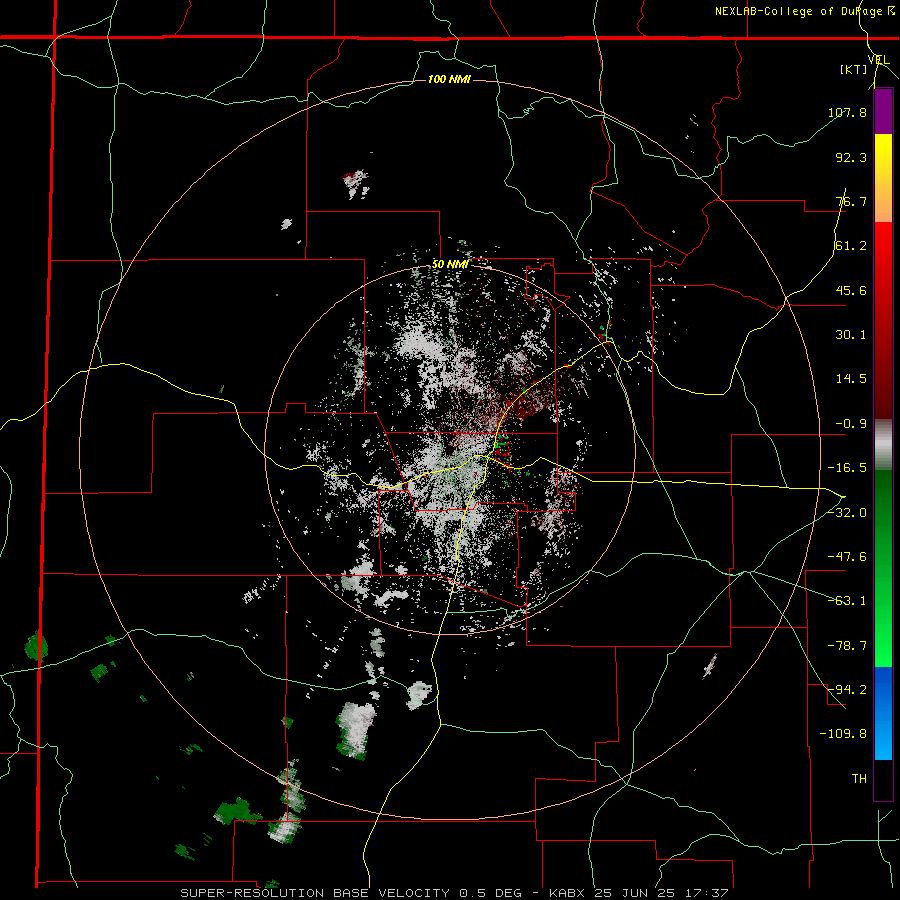This screenshot has width=900, height=900.
Task: Select the -109.8 velocity scale value
Action: pyautogui.click(x=843, y=734)
